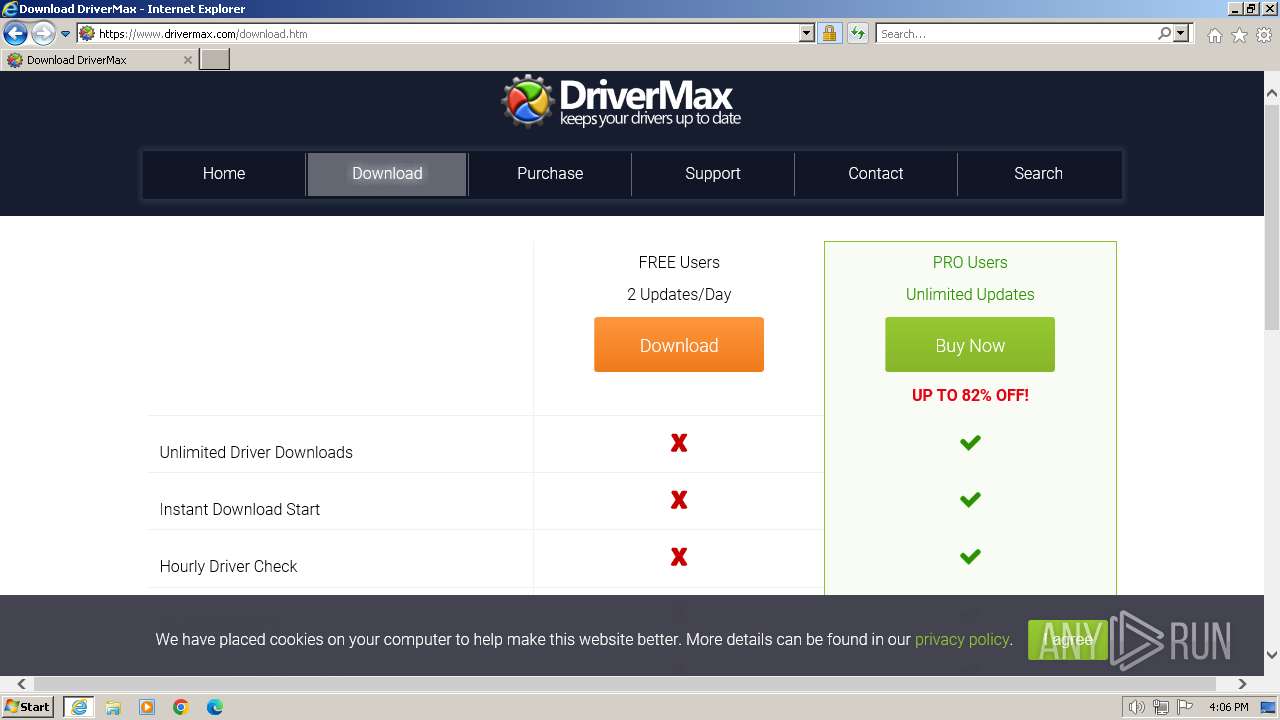Screen dimensions: 1280x720
Task: Close the Download DriverMax tab
Action: click(x=187, y=60)
